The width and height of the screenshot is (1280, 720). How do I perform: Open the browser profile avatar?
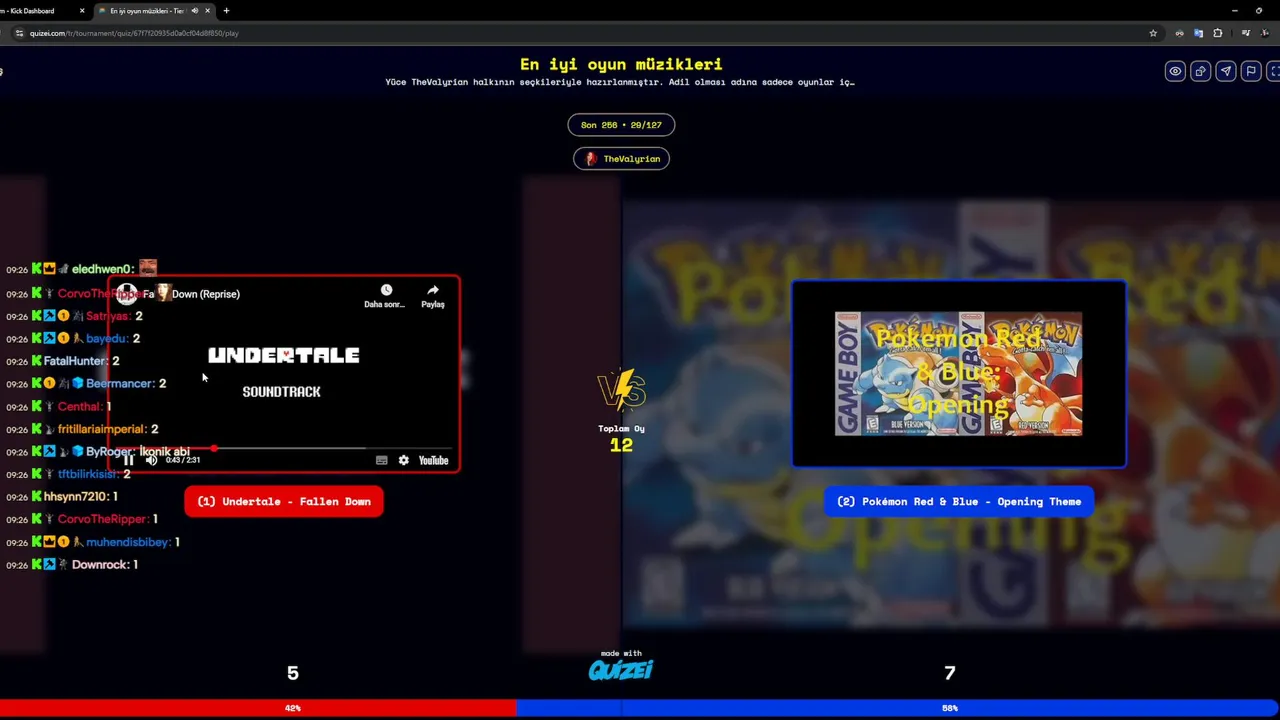[x=1267, y=33]
